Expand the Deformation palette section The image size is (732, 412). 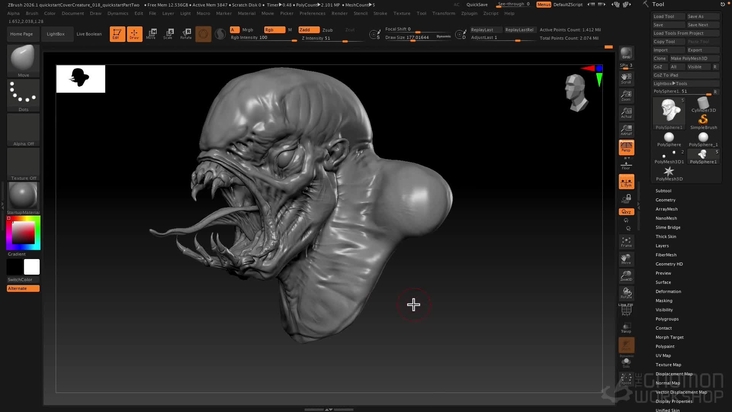[668, 292]
